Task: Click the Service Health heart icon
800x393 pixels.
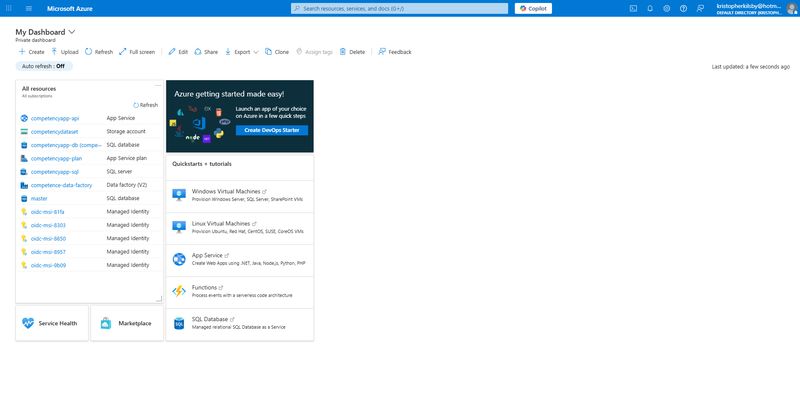Action: coord(28,323)
